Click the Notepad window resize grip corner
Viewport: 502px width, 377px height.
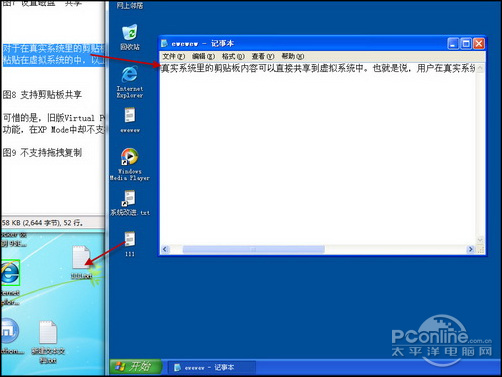pos(480,249)
